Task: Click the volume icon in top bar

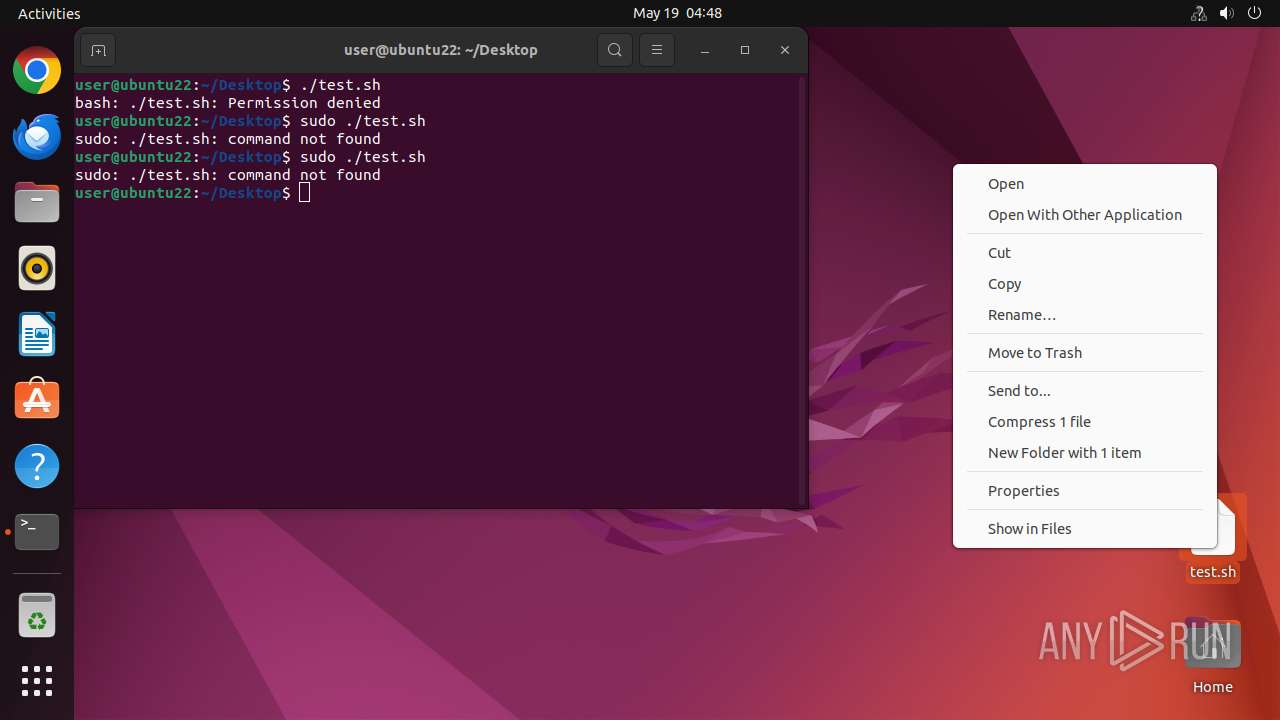Action: pyautogui.click(x=1227, y=13)
